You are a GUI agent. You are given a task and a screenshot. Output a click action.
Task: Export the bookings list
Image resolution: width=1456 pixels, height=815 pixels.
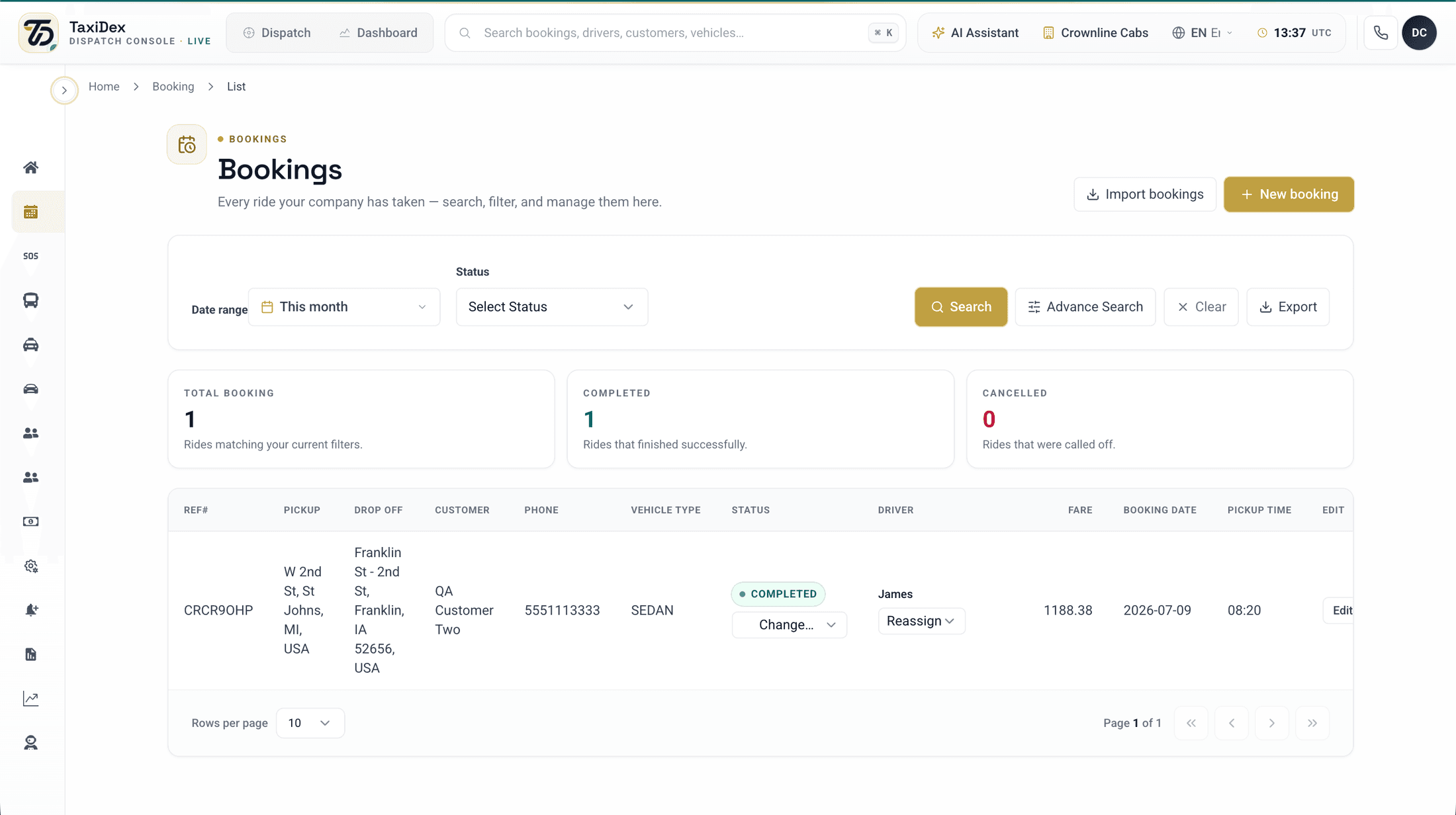point(1288,307)
